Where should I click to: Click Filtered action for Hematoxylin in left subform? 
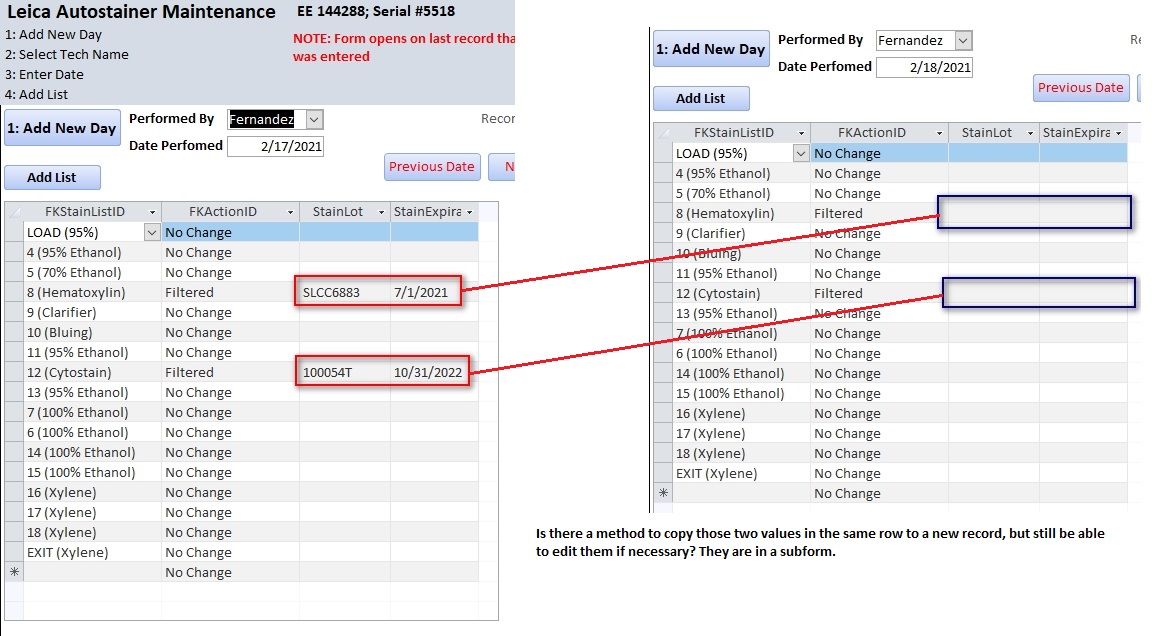pos(230,293)
